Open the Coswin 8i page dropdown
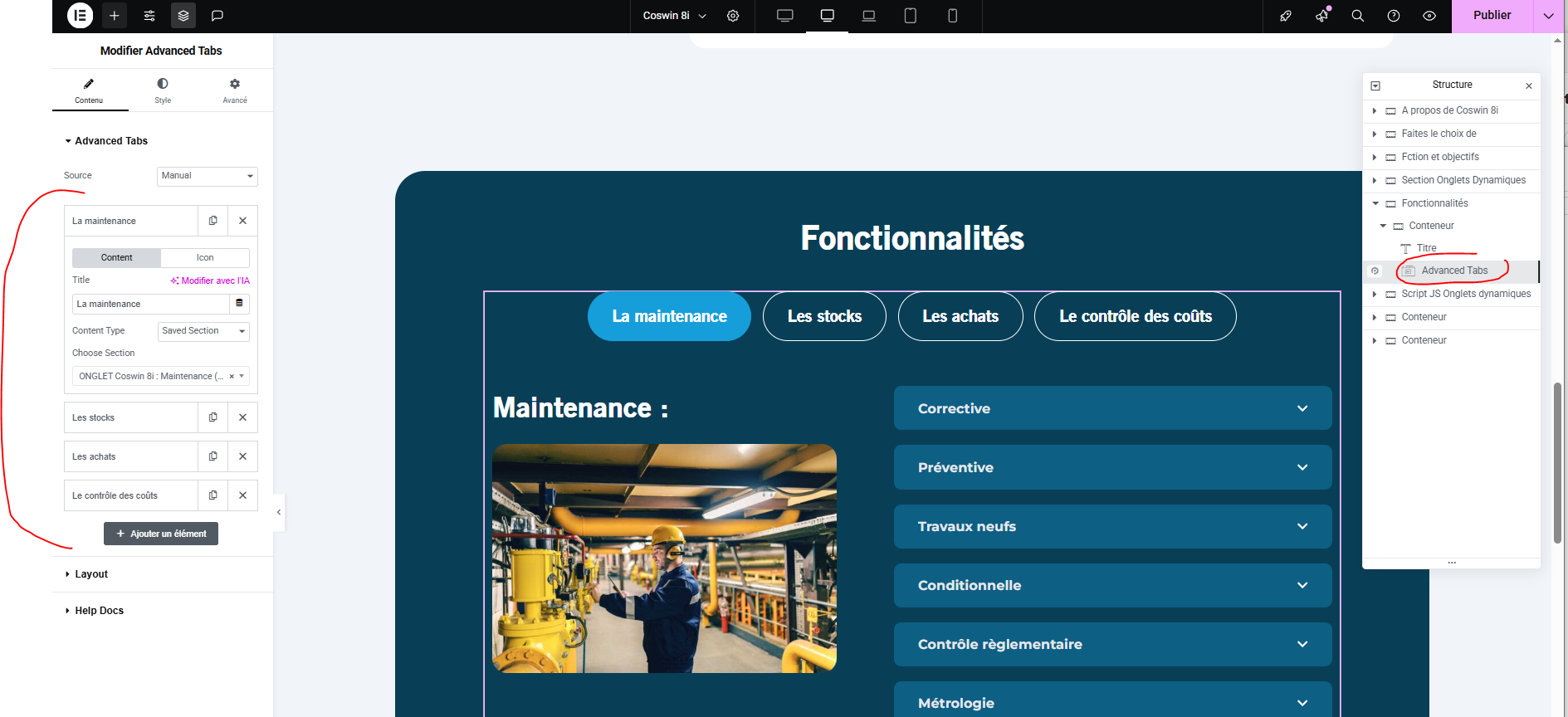The width and height of the screenshot is (1568, 717). pos(675,16)
